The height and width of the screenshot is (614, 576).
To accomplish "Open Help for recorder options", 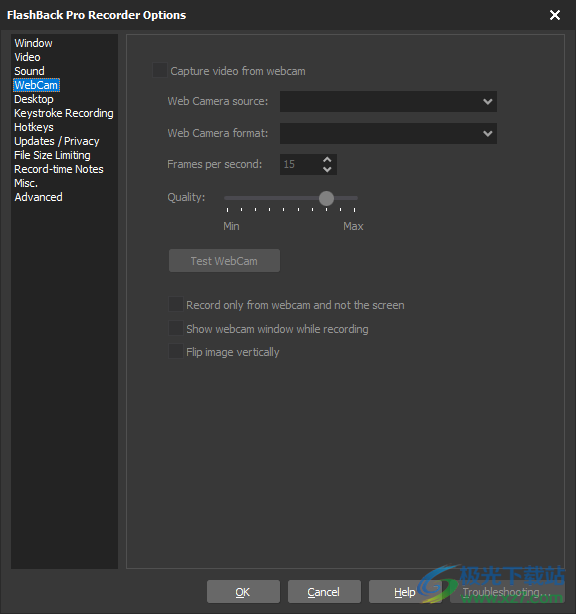I will click(x=405, y=592).
